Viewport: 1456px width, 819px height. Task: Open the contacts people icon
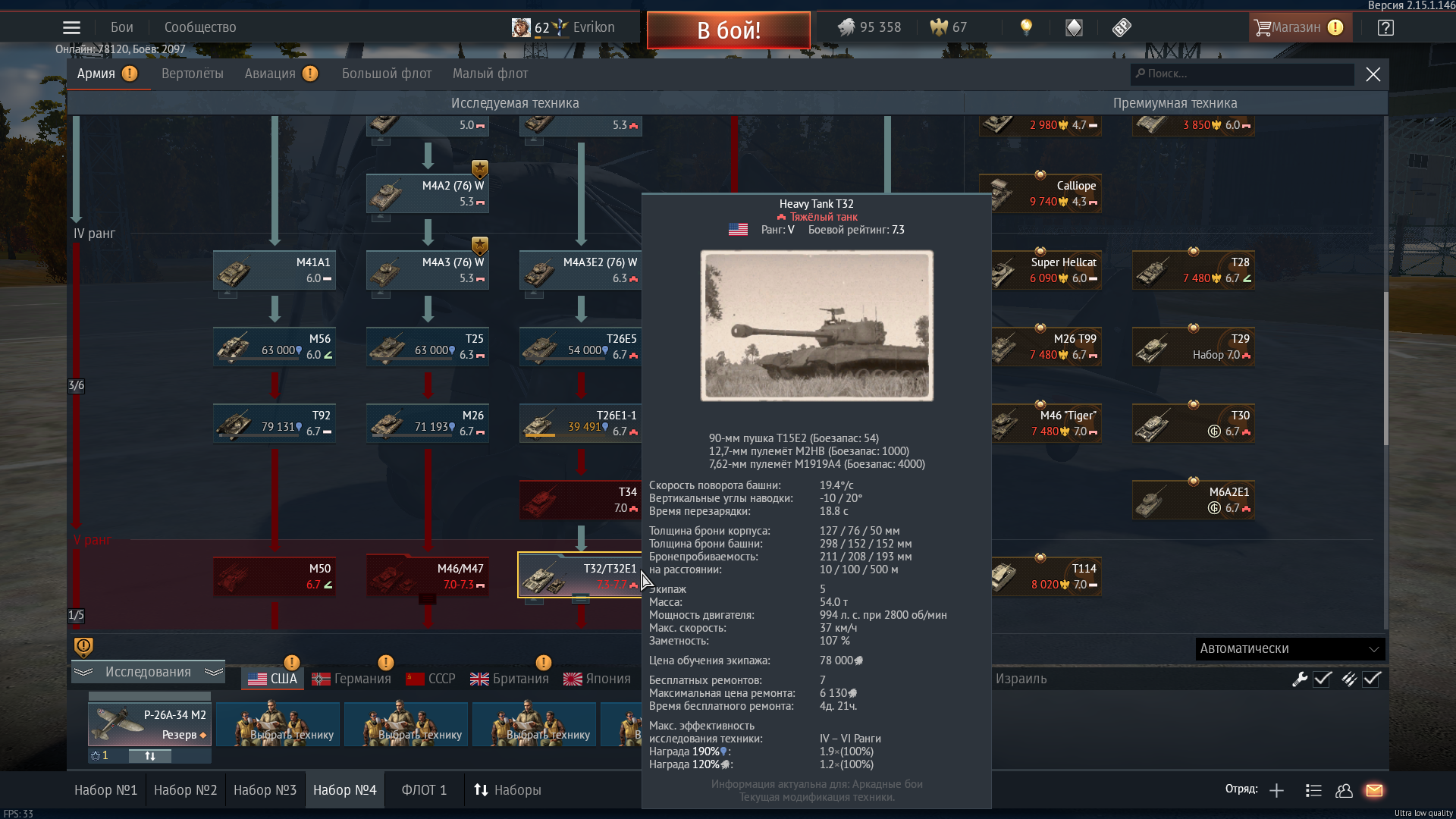click(1344, 790)
